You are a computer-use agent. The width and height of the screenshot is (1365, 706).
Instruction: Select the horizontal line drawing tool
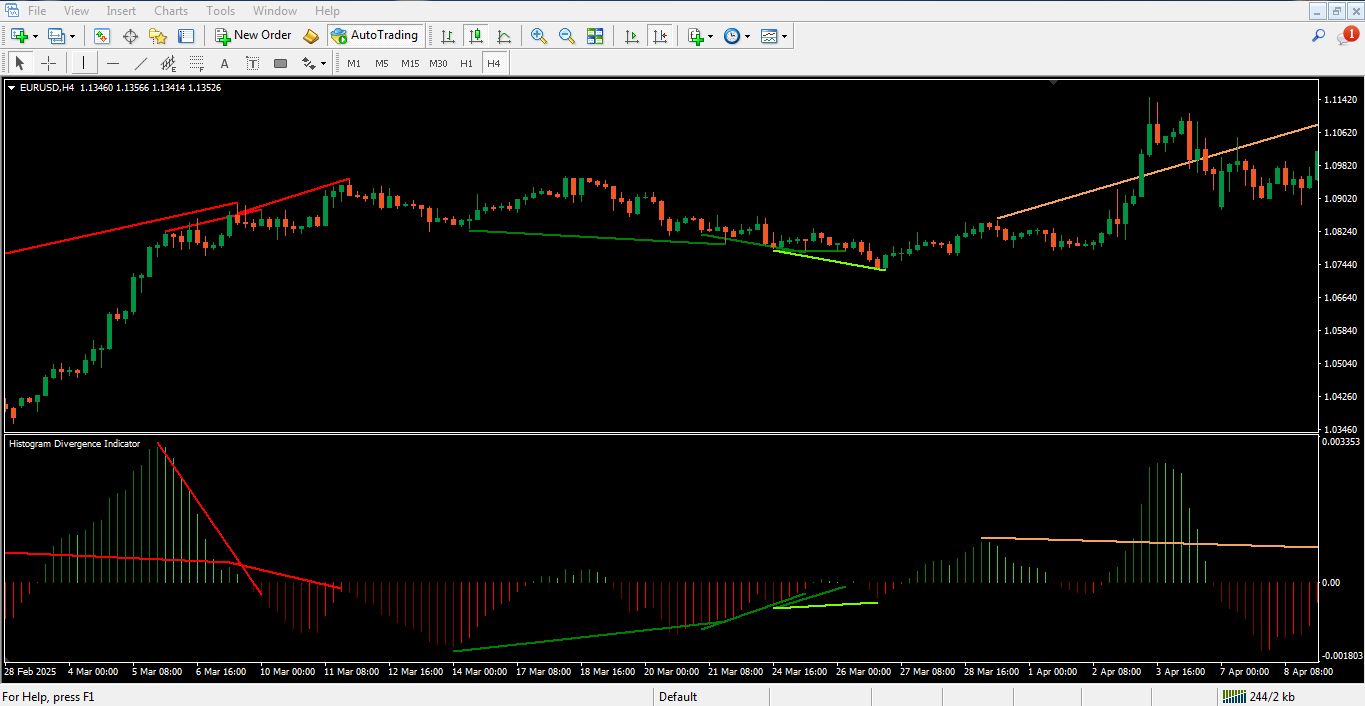tap(113, 63)
